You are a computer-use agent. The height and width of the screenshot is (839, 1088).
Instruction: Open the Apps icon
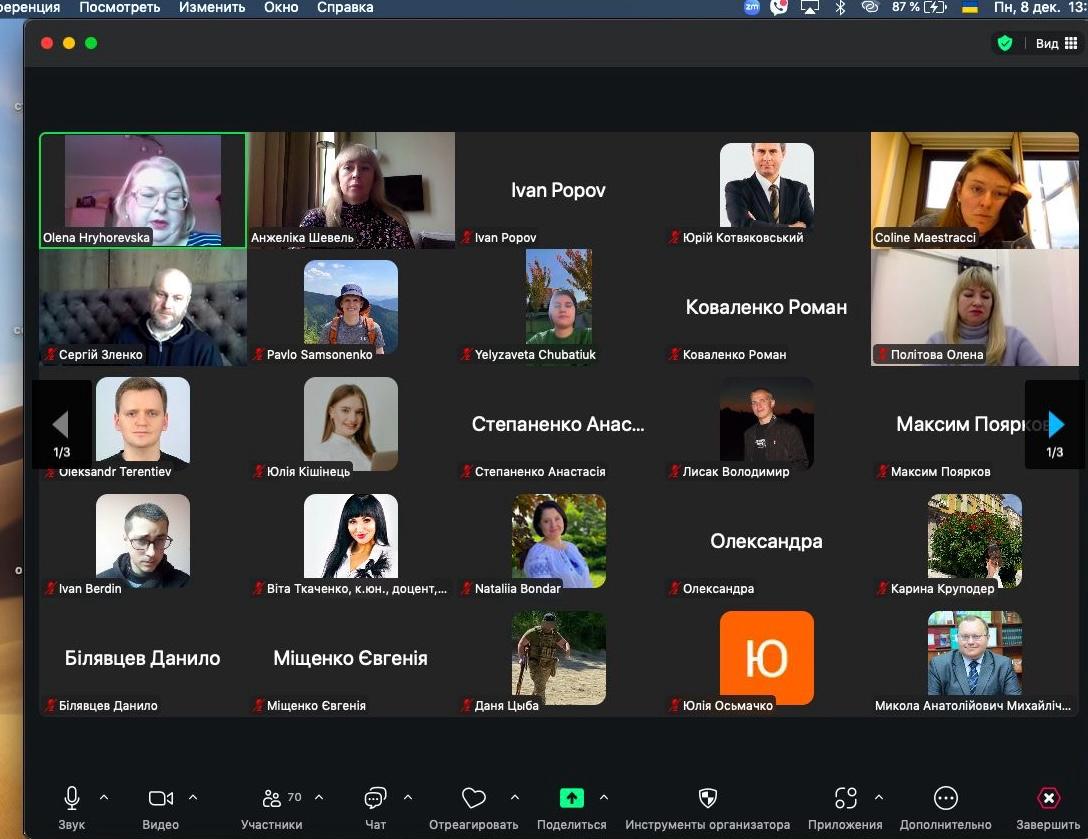(846, 798)
